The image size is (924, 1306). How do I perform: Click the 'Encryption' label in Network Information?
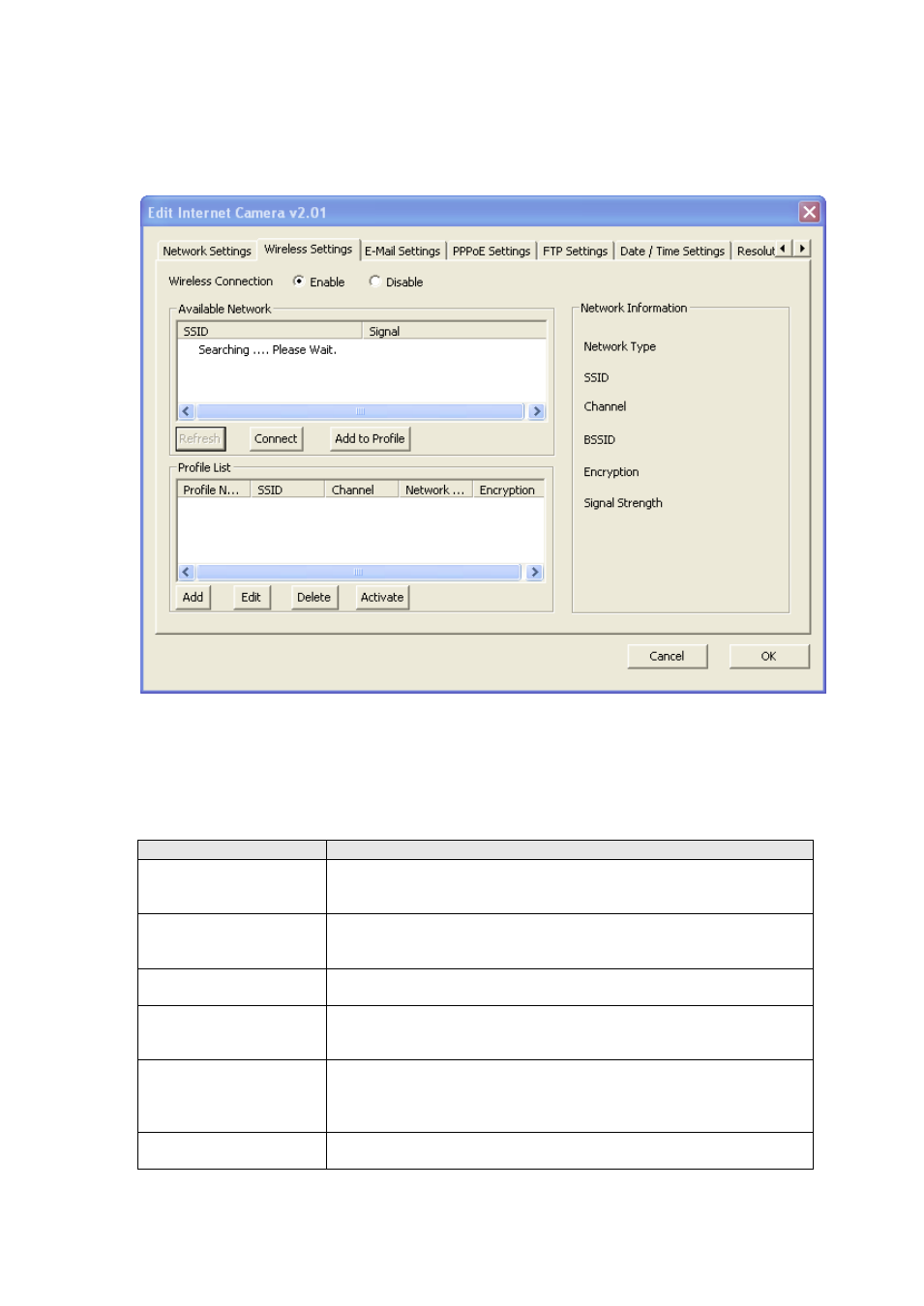point(611,472)
